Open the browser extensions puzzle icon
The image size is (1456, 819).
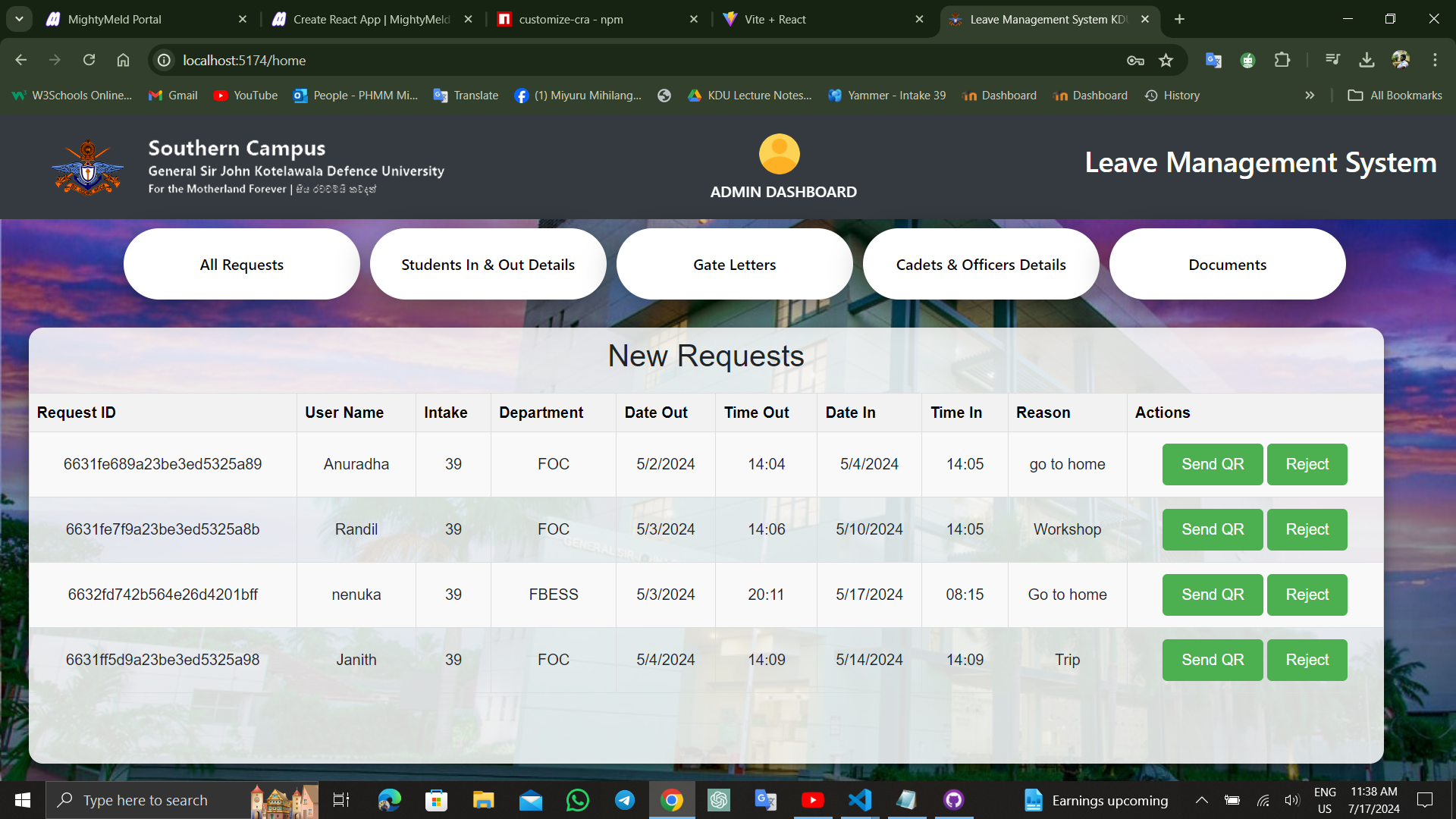point(1282,60)
